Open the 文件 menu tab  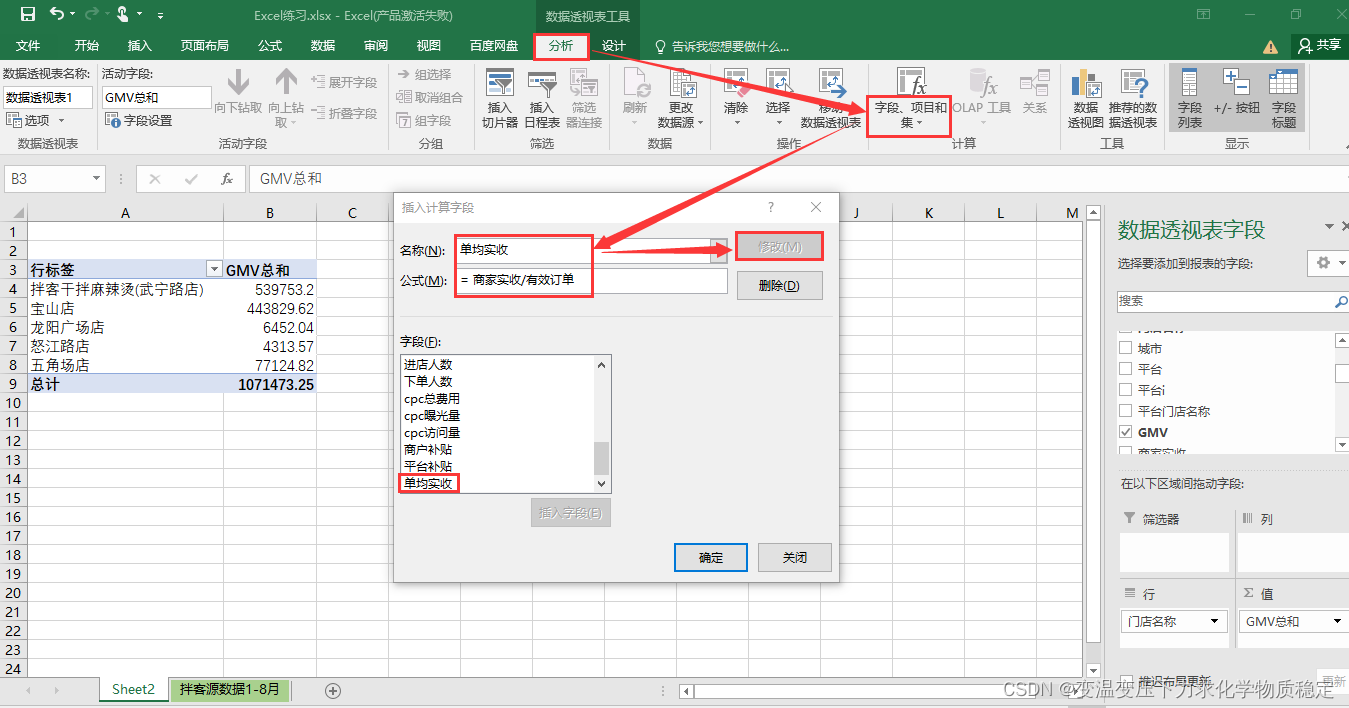coord(28,46)
